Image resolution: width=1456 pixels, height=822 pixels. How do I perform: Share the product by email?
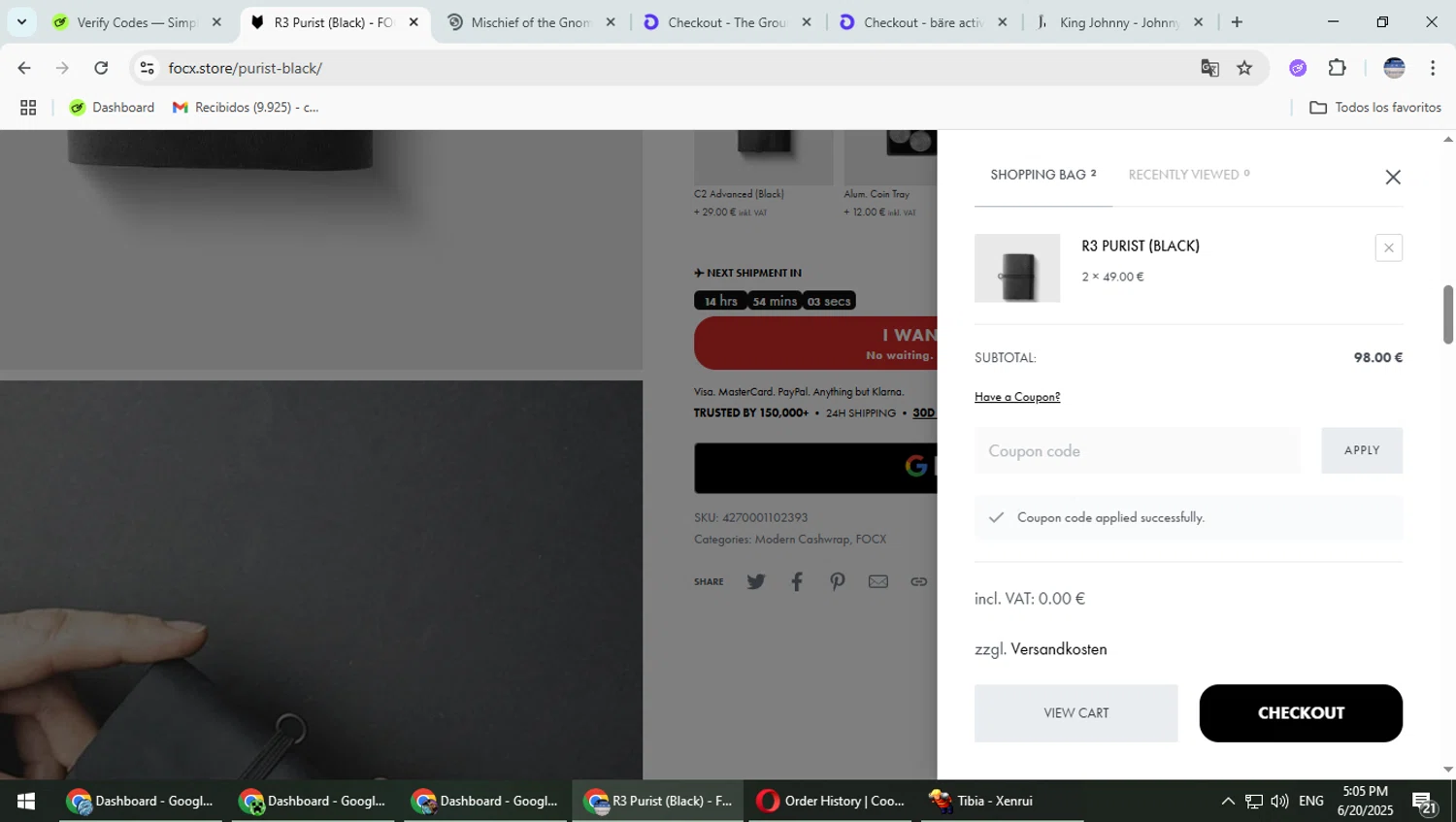878,581
